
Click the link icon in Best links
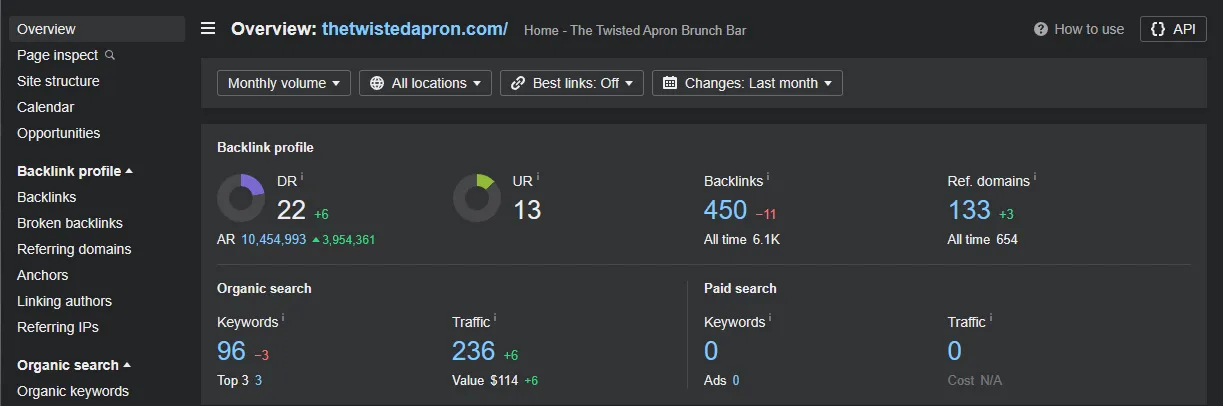click(518, 83)
